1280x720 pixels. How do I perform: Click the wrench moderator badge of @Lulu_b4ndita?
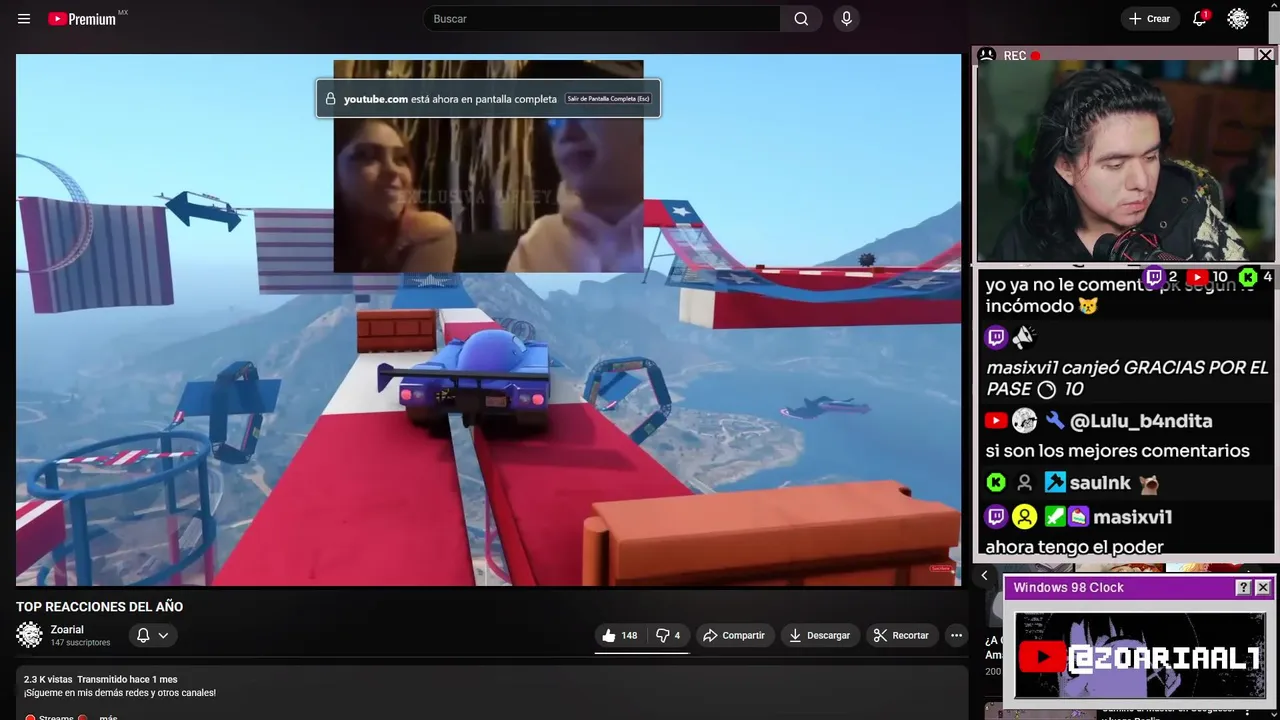(x=1055, y=421)
